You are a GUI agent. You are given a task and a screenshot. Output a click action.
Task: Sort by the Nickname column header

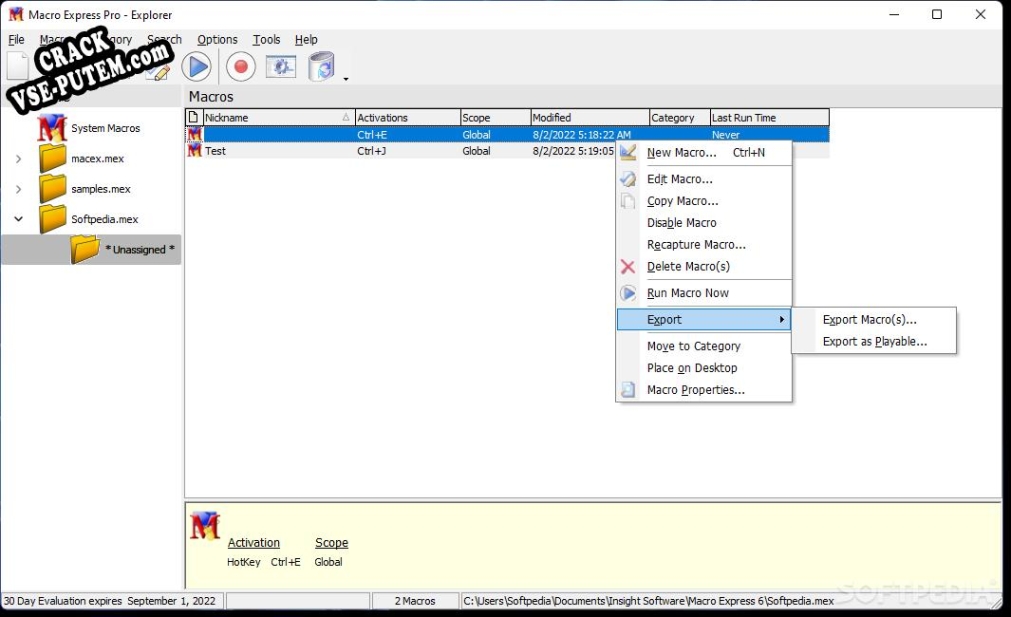pyautogui.click(x=279, y=117)
